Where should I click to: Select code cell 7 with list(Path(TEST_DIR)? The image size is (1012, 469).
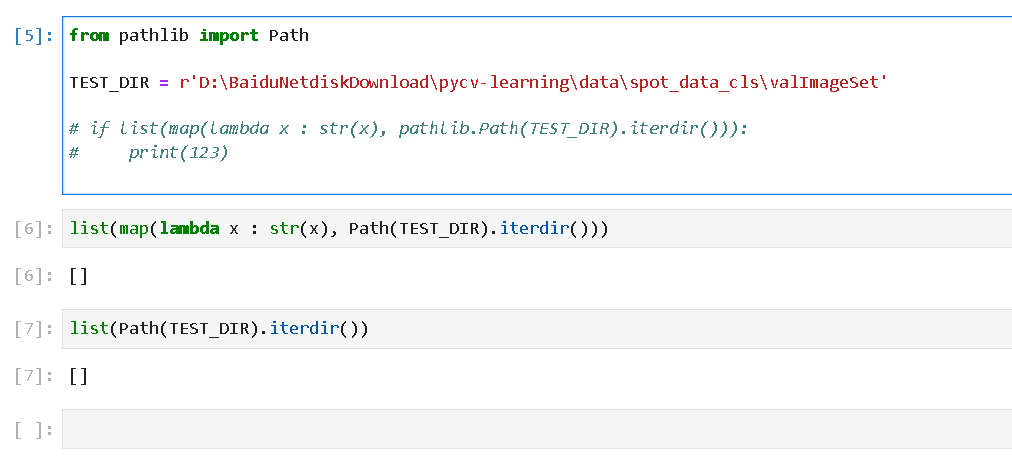point(537,329)
